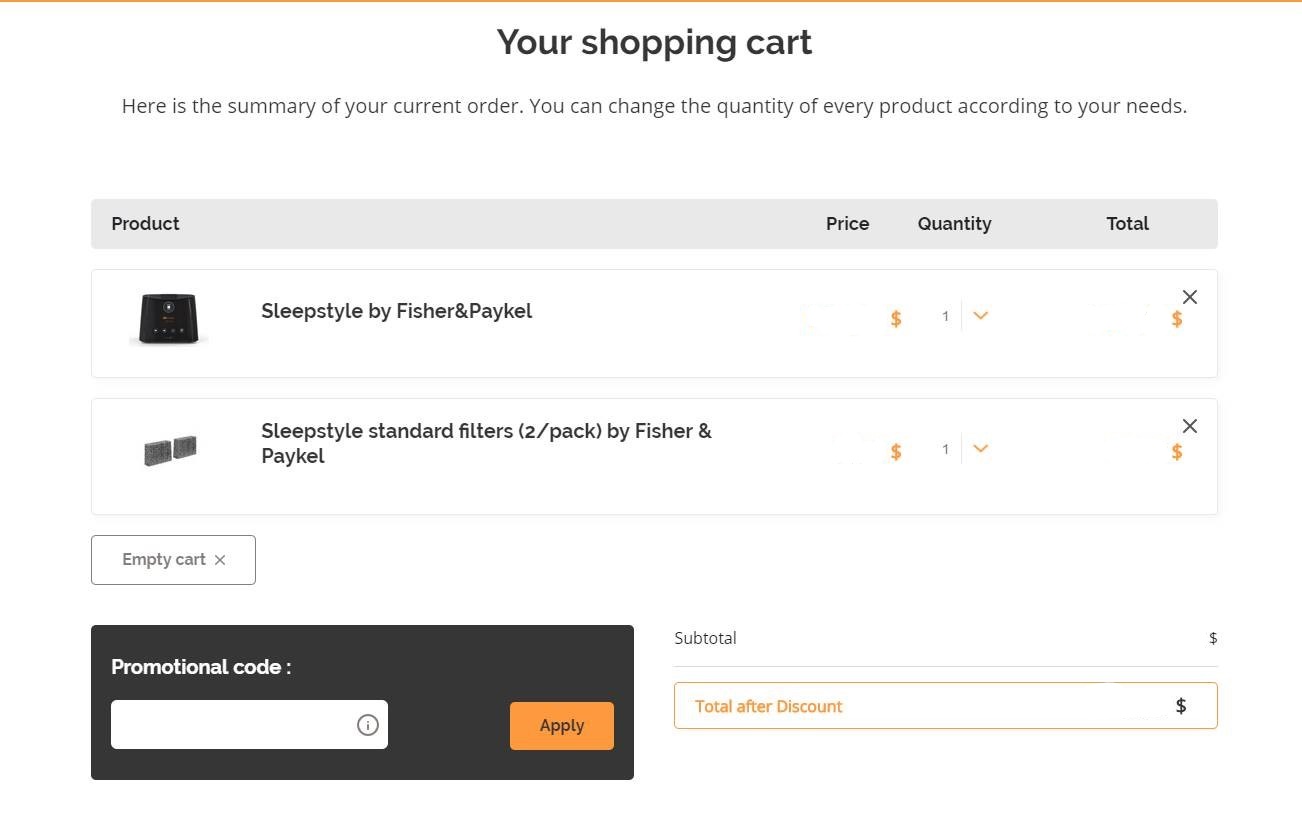Remove Sleepstyle standard filters from cart
This screenshot has width=1302, height=834.
1189,426
